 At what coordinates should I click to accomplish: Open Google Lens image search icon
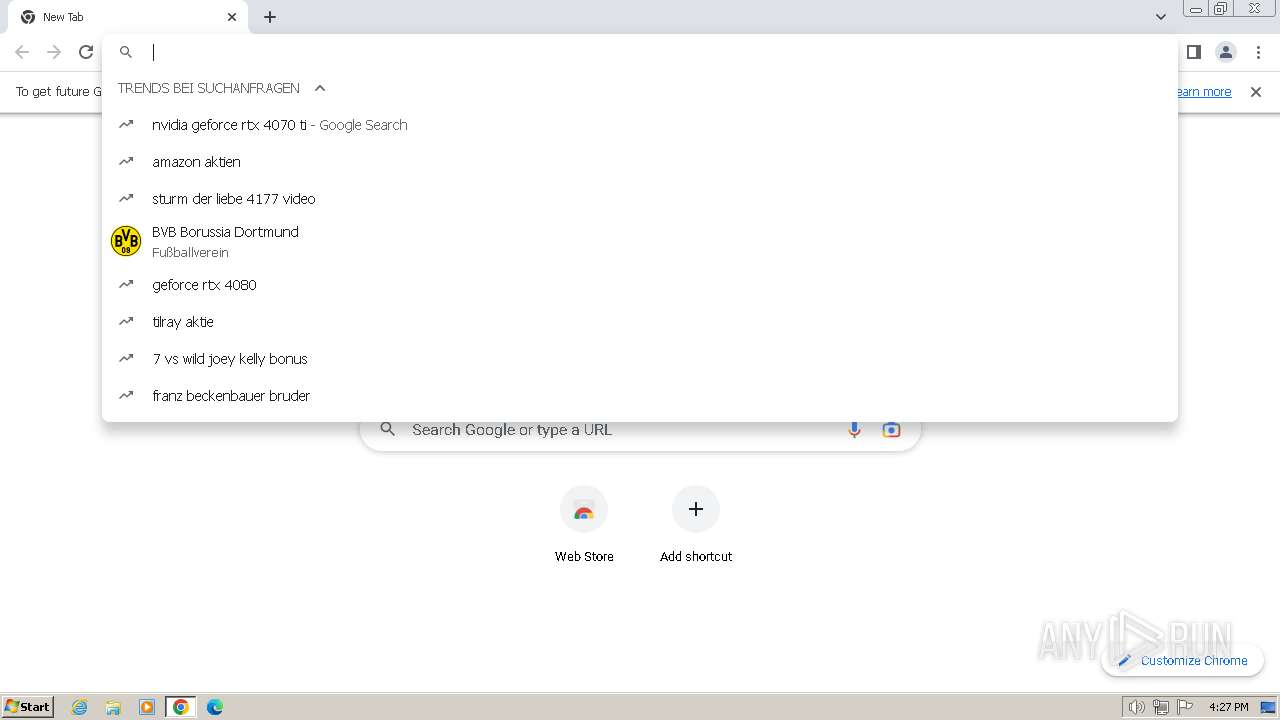(891, 430)
